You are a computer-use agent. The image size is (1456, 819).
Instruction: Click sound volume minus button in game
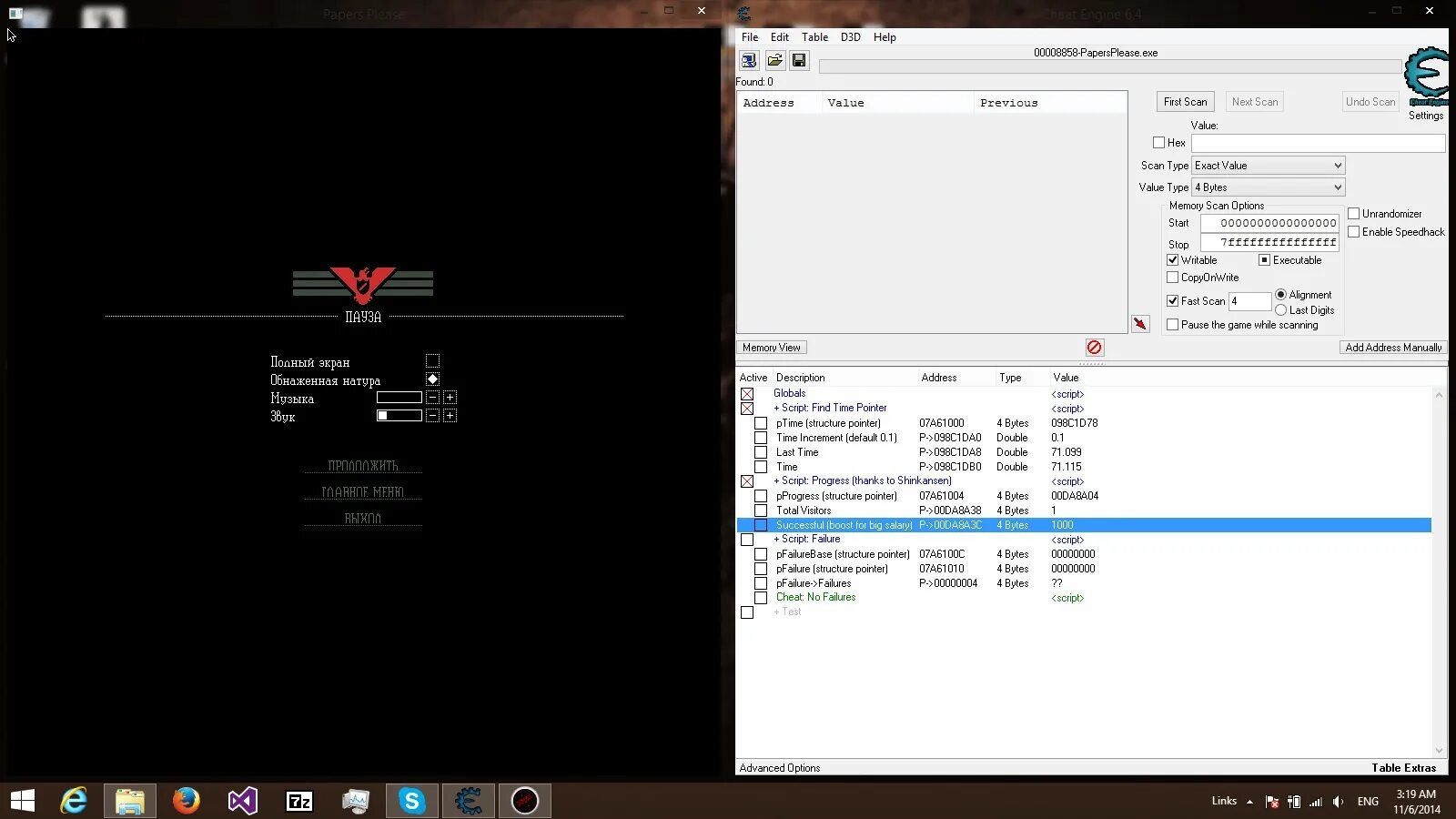(432, 416)
